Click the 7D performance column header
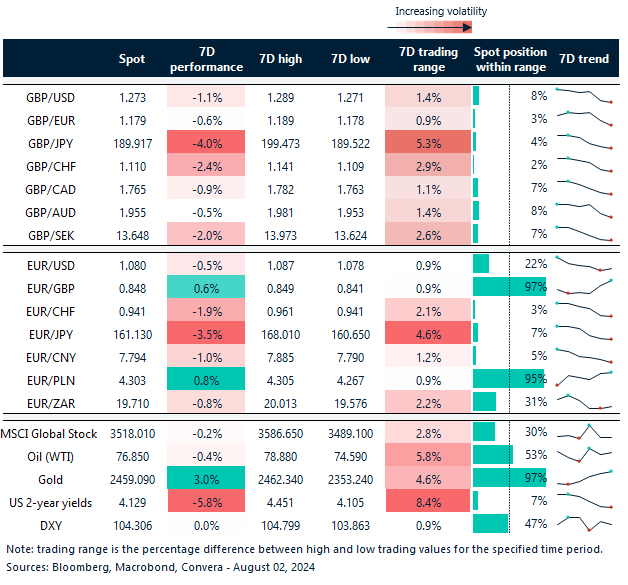Viewport: 628px width, 585px height. [x=210, y=59]
